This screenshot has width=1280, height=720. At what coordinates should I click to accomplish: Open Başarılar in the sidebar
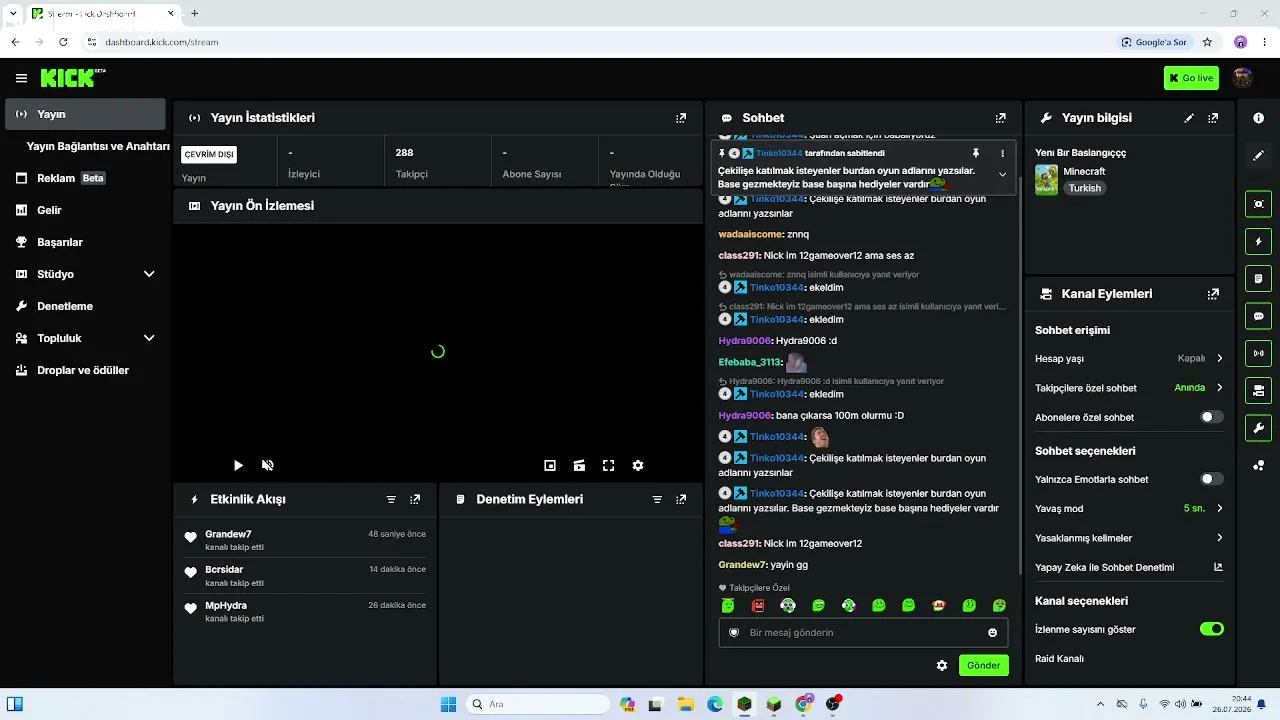point(85,242)
